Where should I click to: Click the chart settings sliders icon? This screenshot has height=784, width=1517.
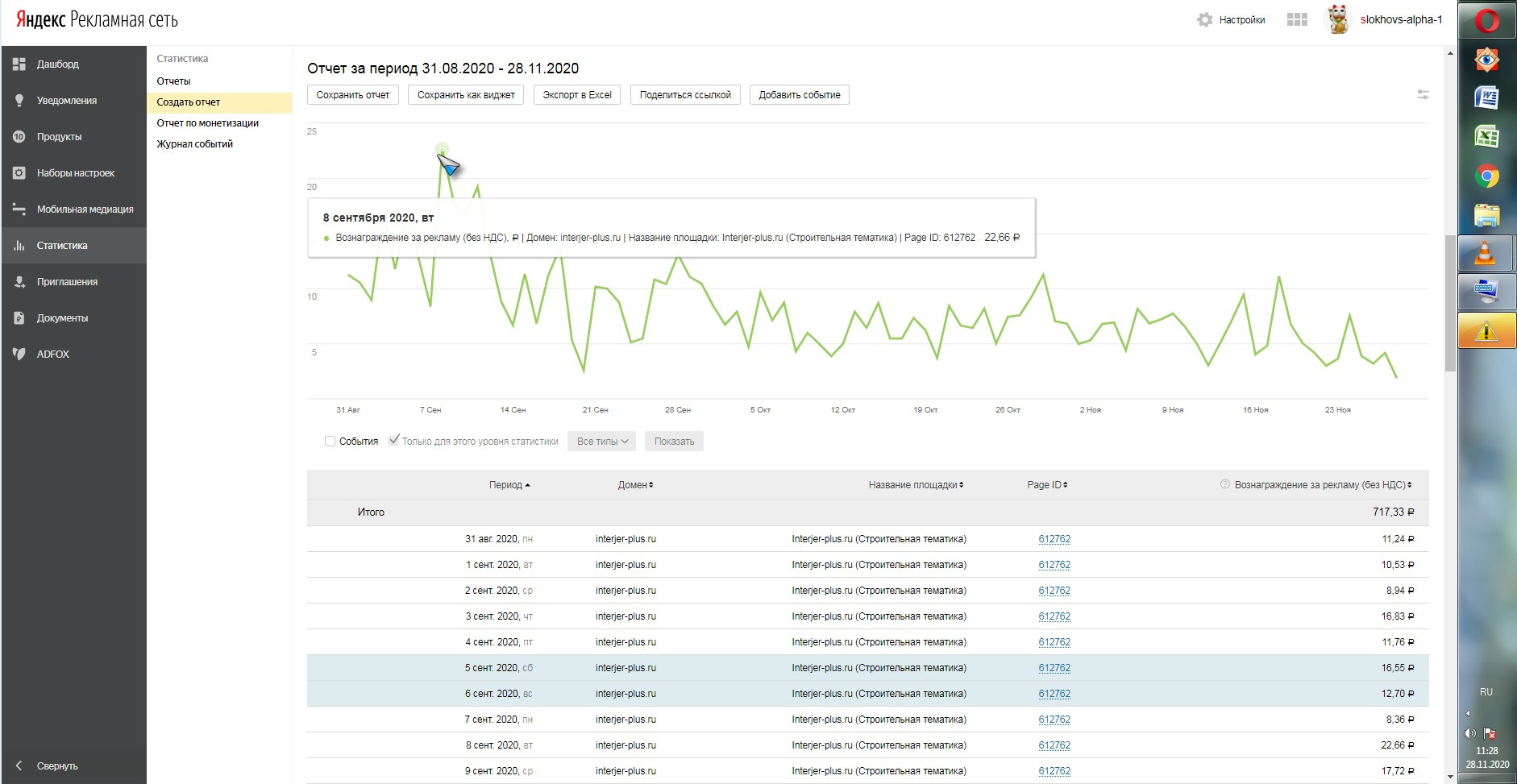1423,95
